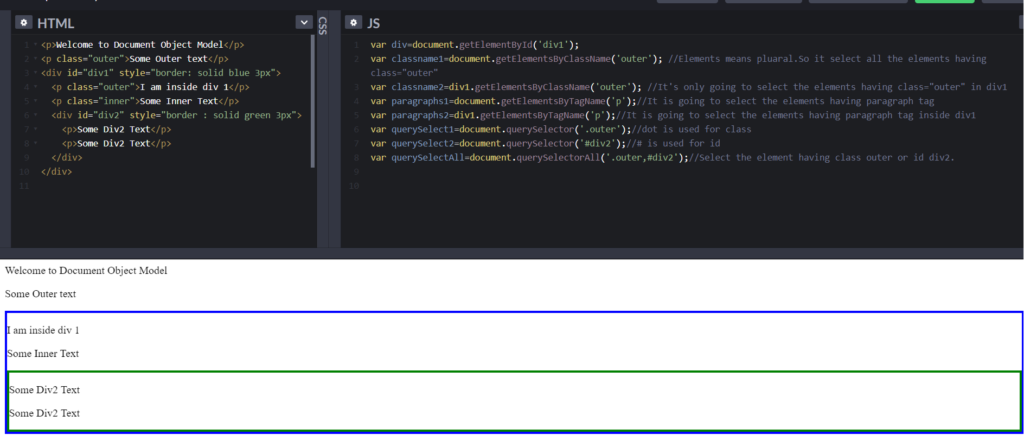The height and width of the screenshot is (435, 1024).
Task: Click 'I am inside div 1' in preview
Action: coord(43,330)
